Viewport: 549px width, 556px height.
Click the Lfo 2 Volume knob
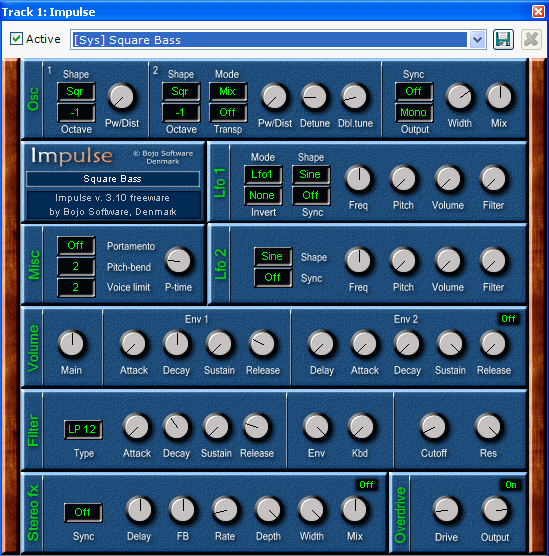[448, 261]
